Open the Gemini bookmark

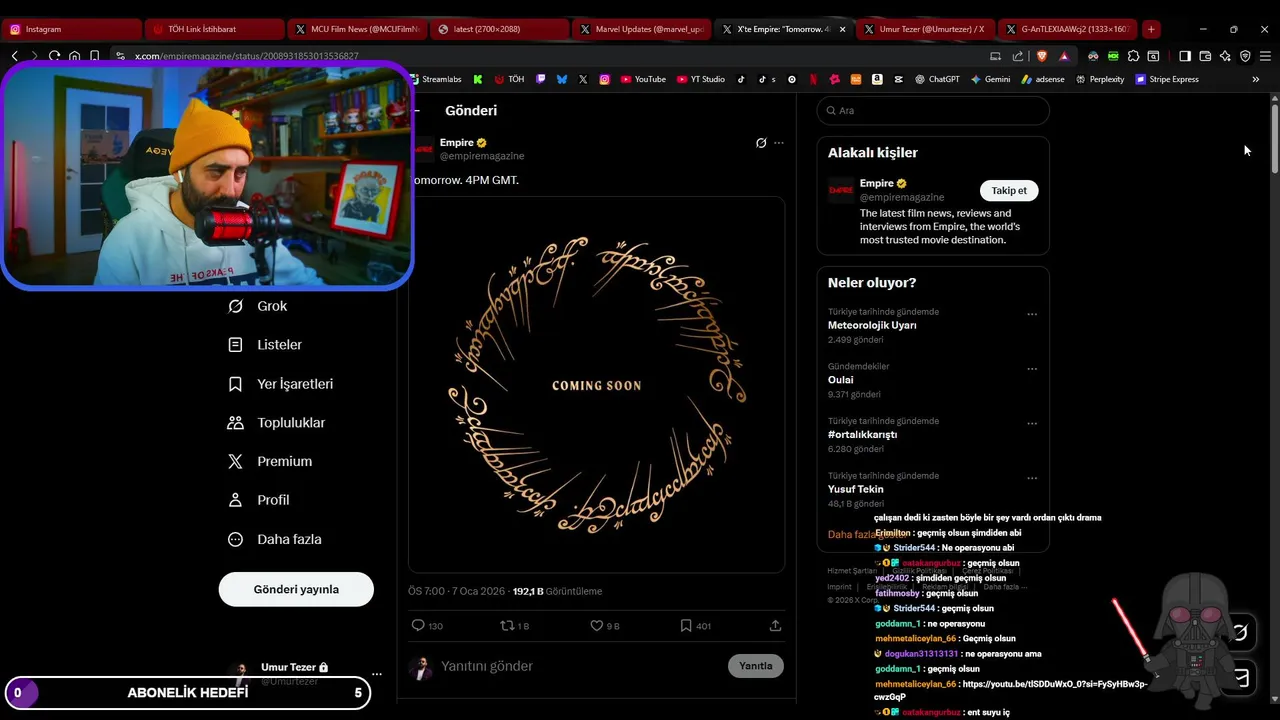(990, 79)
